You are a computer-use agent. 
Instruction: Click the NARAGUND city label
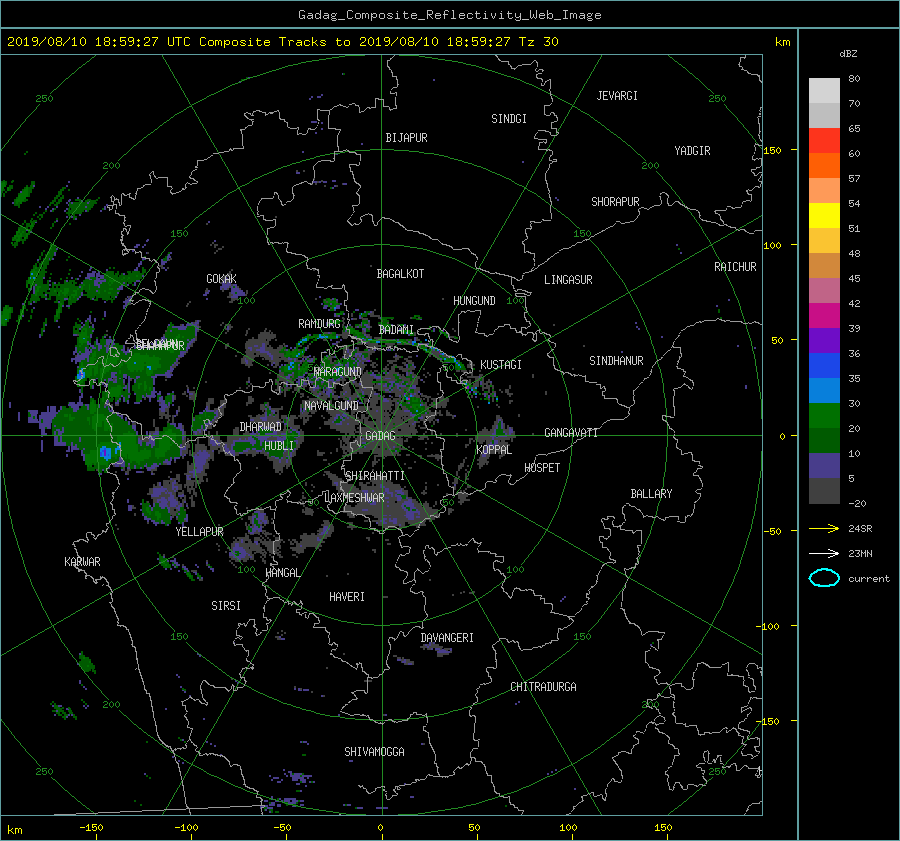338,372
